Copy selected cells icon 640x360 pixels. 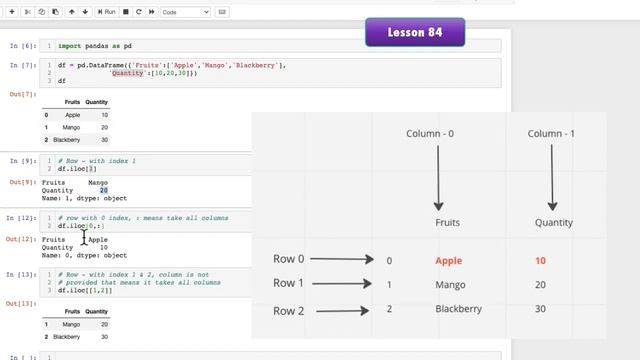(x=42, y=12)
